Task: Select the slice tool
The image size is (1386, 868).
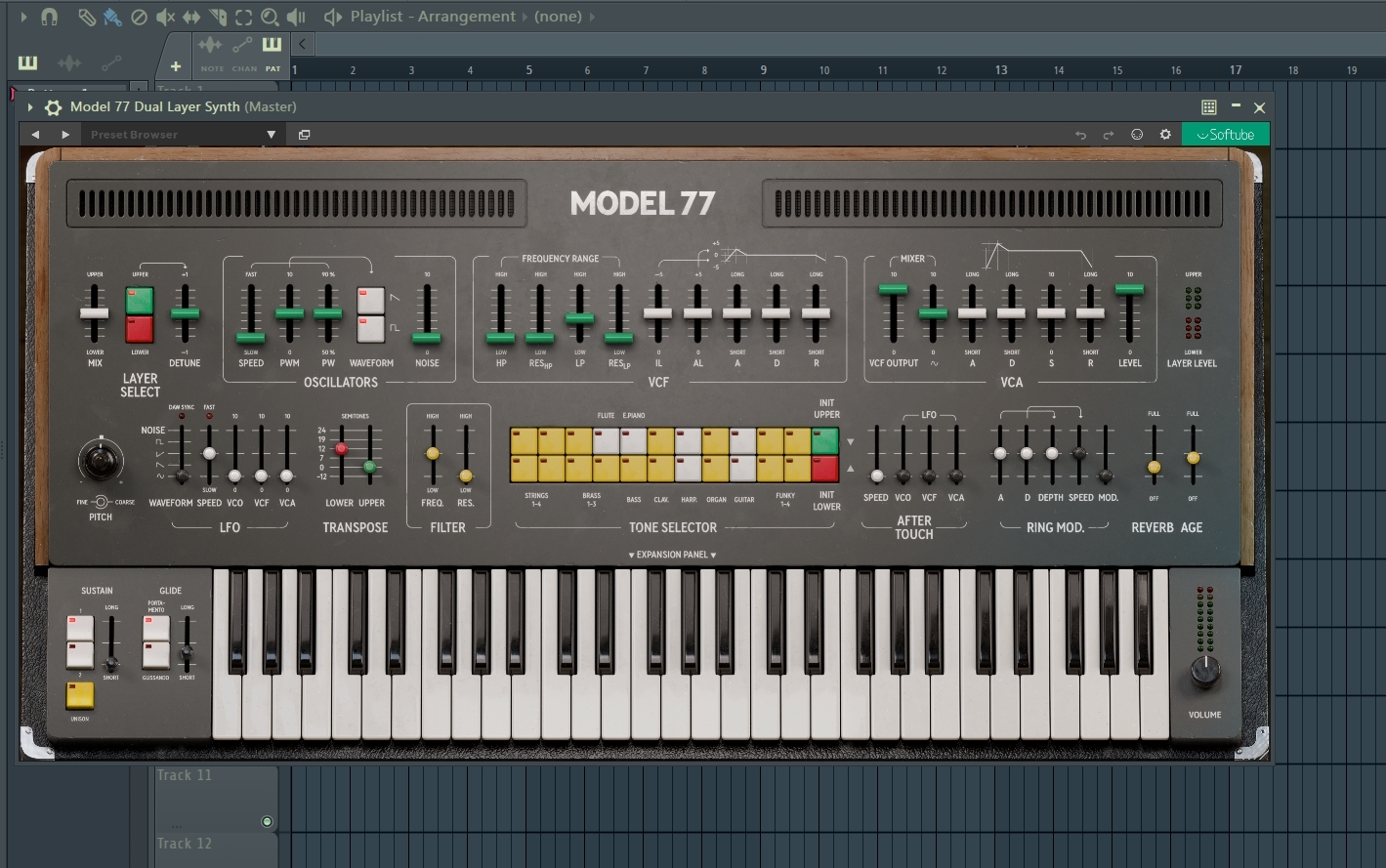Action: pos(217,16)
